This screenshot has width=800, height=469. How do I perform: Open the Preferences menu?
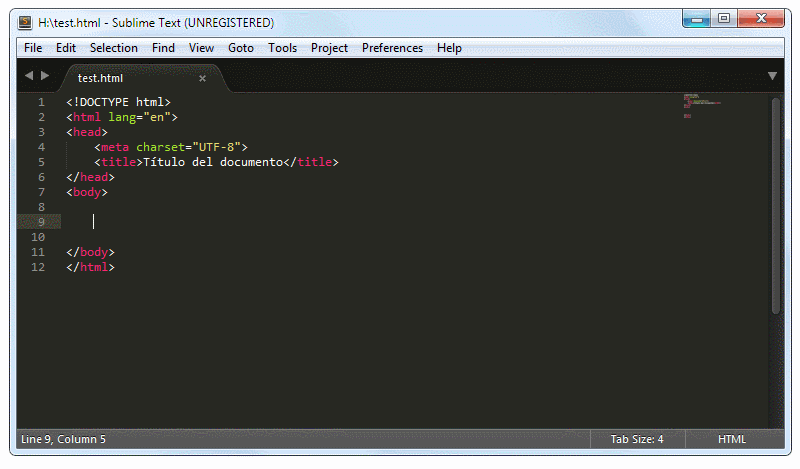[x=392, y=48]
